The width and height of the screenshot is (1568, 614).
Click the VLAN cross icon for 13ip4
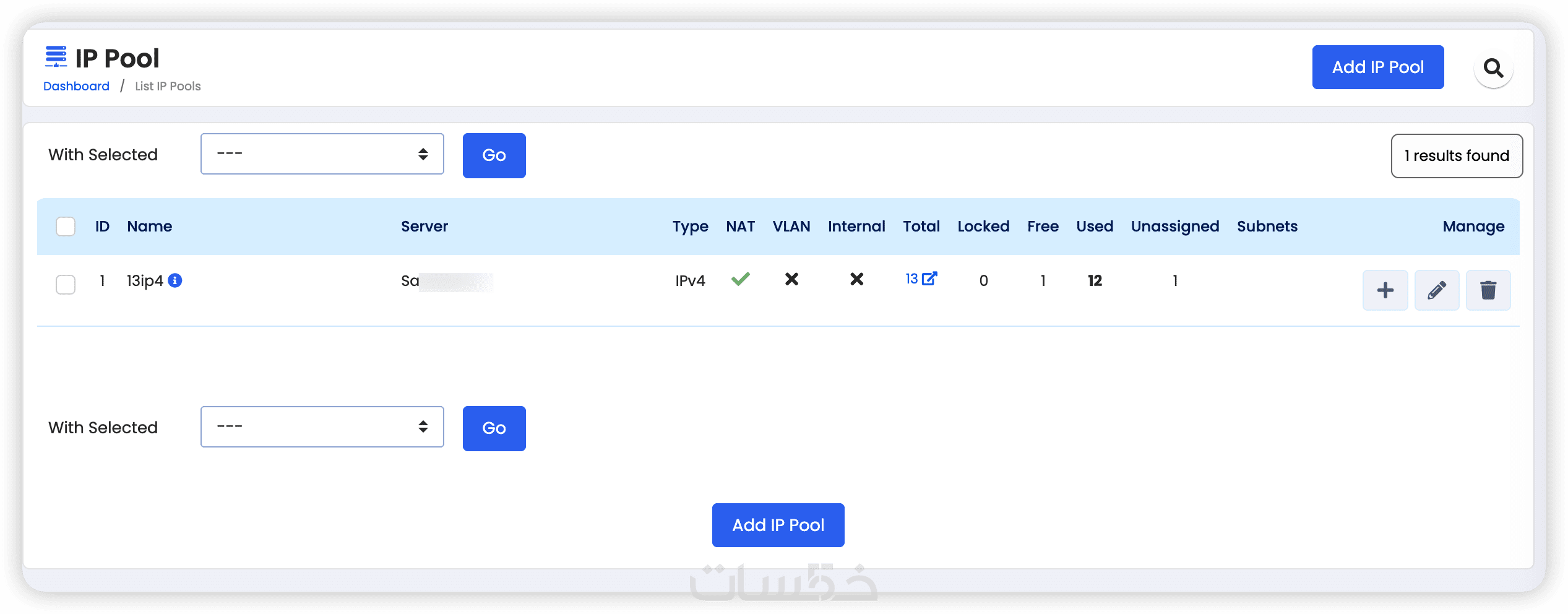click(791, 279)
